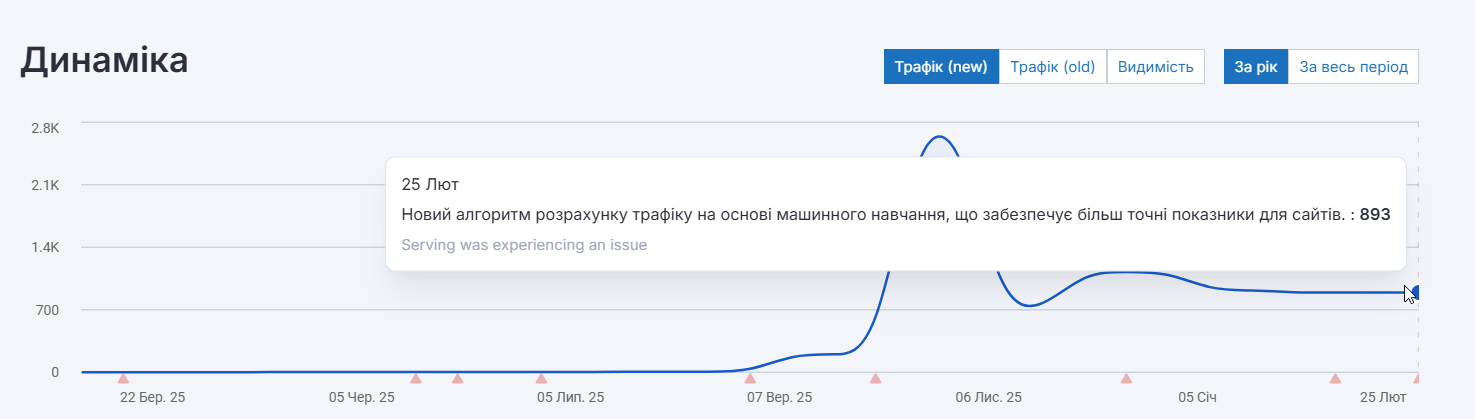1475x419 pixels.
Task: Click triangle marker between 05 Січ and 25 Лют
Action: tap(1335, 378)
